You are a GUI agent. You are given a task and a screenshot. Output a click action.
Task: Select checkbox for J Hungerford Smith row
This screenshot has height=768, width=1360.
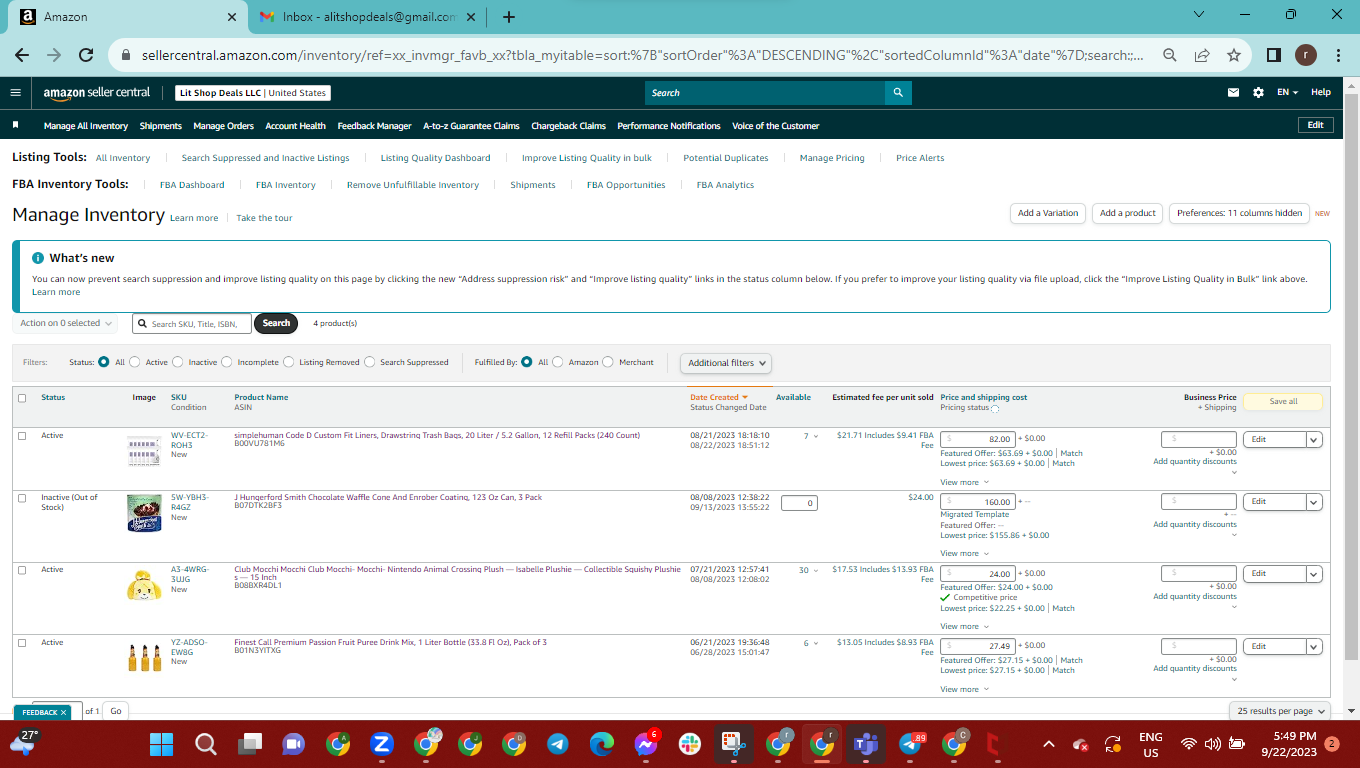tap(22, 498)
